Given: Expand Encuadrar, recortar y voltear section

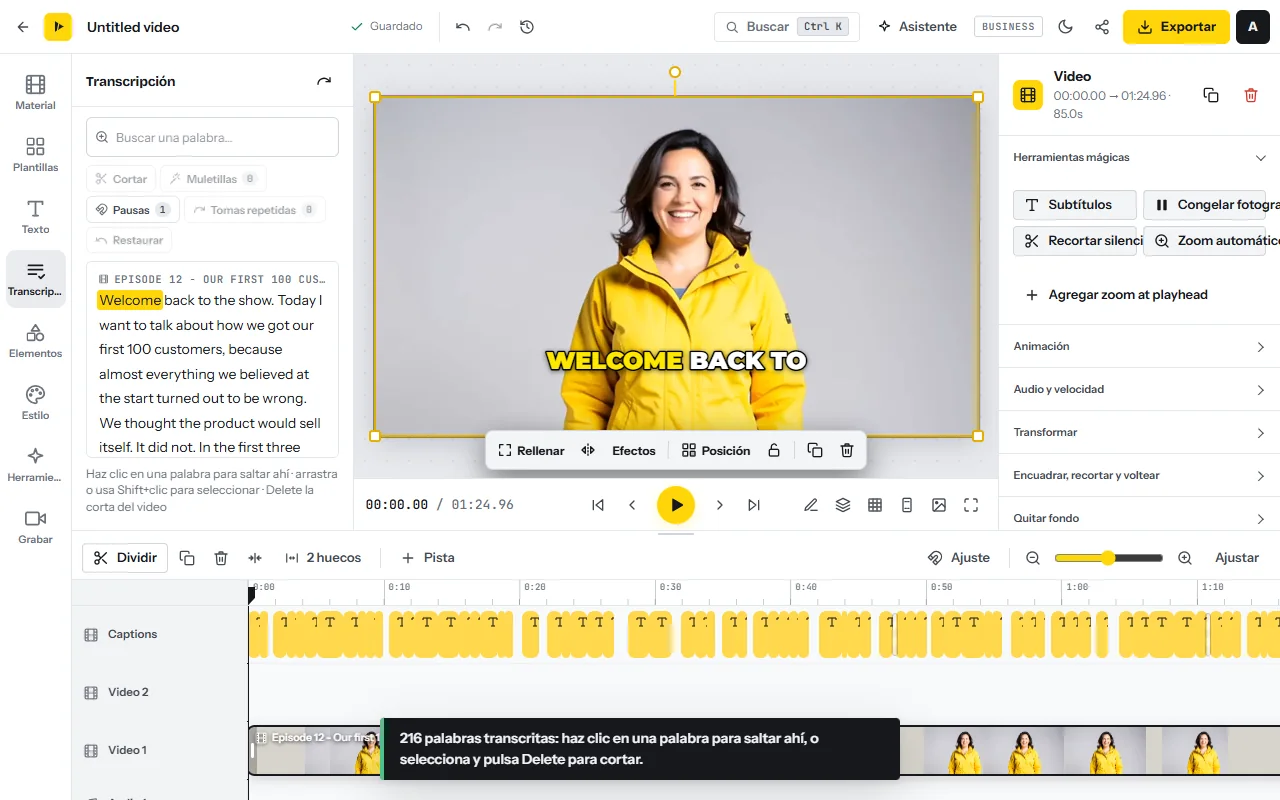Looking at the screenshot, I should 1139,476.
